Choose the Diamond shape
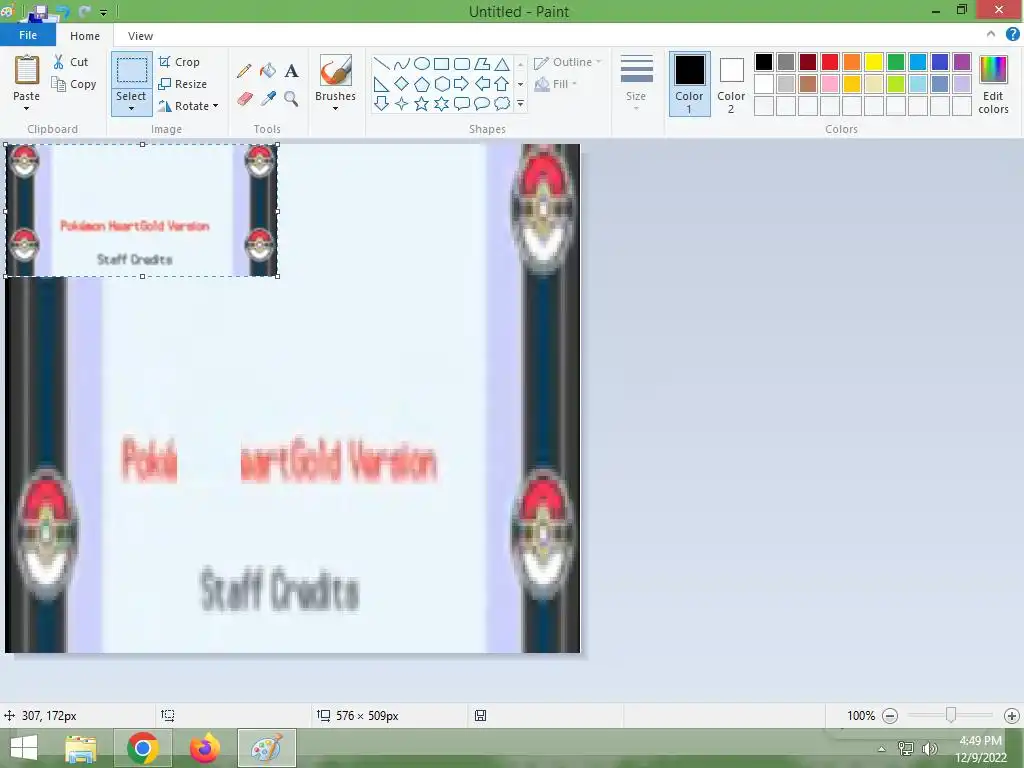Screen dimensions: 1024x768 coord(402,84)
